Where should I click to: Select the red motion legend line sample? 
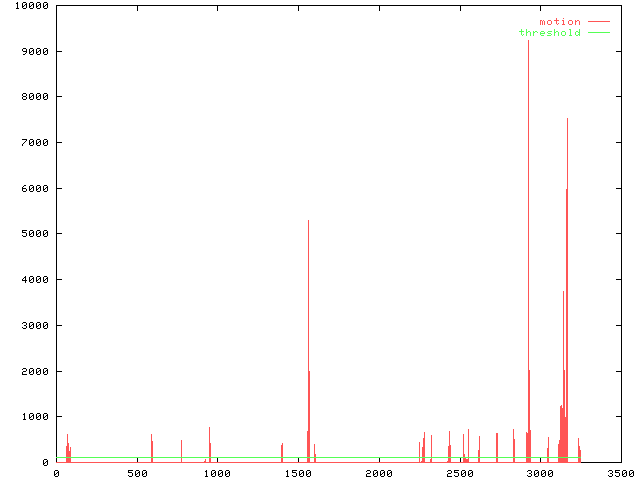click(x=599, y=21)
